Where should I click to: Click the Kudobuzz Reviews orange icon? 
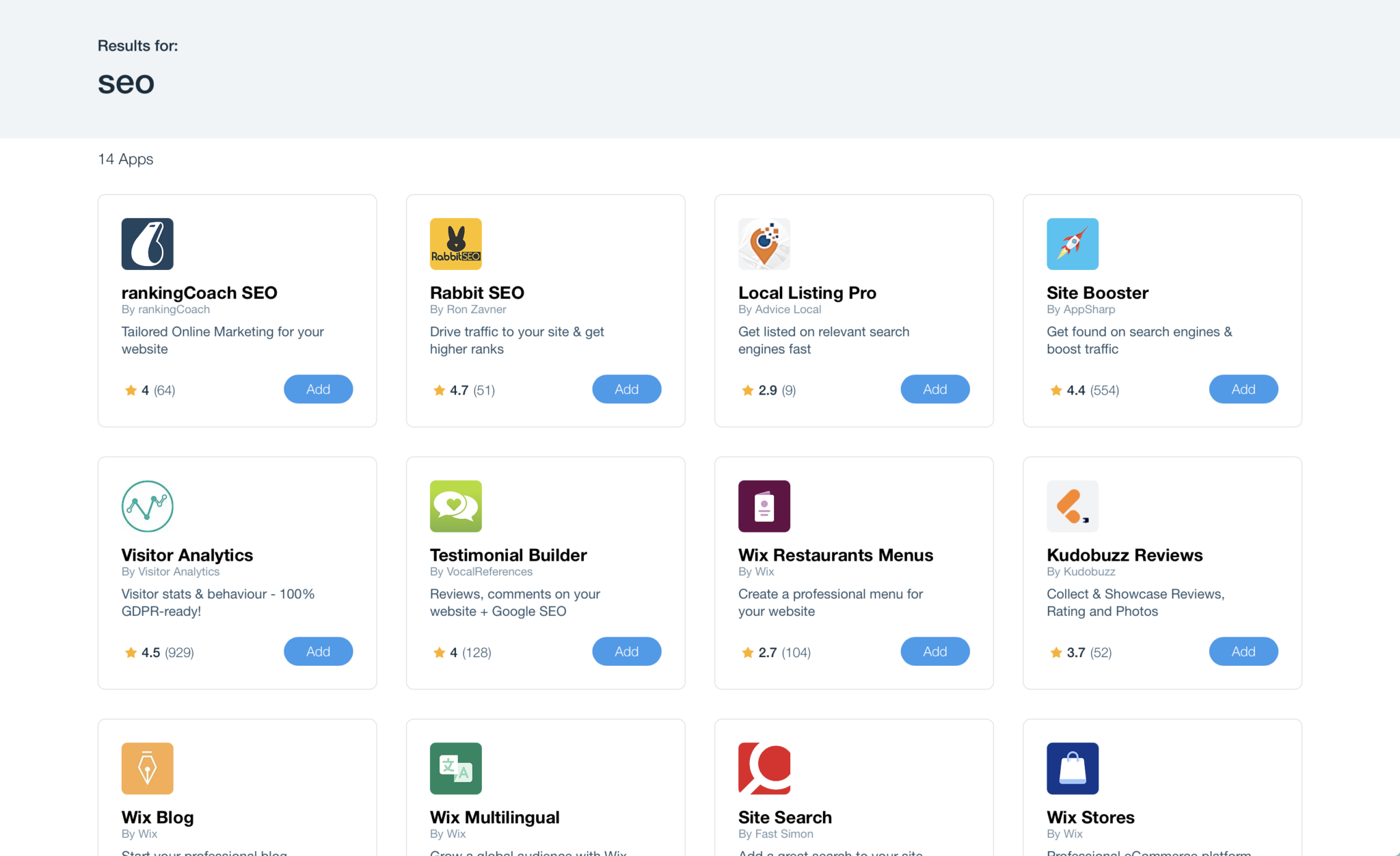click(x=1073, y=507)
